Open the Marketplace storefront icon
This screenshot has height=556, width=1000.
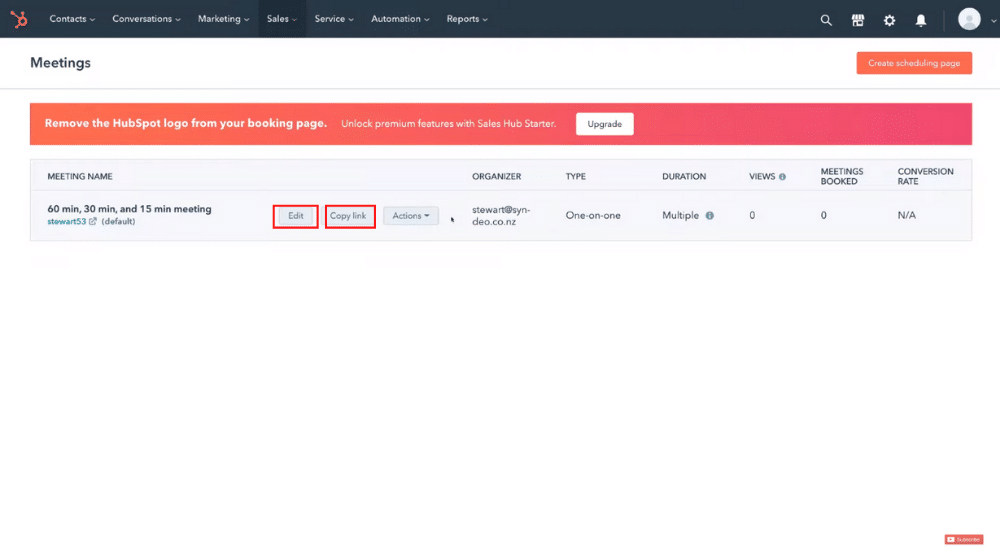(858, 20)
